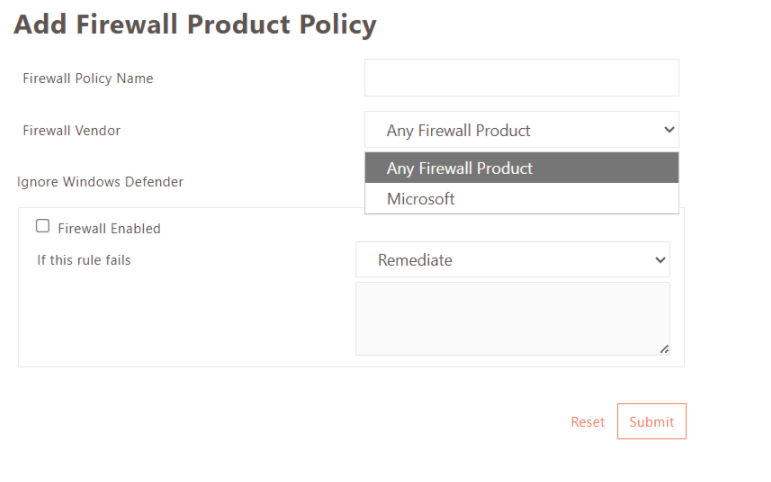Click the chevron on the Remediate dropdown

click(x=660, y=260)
